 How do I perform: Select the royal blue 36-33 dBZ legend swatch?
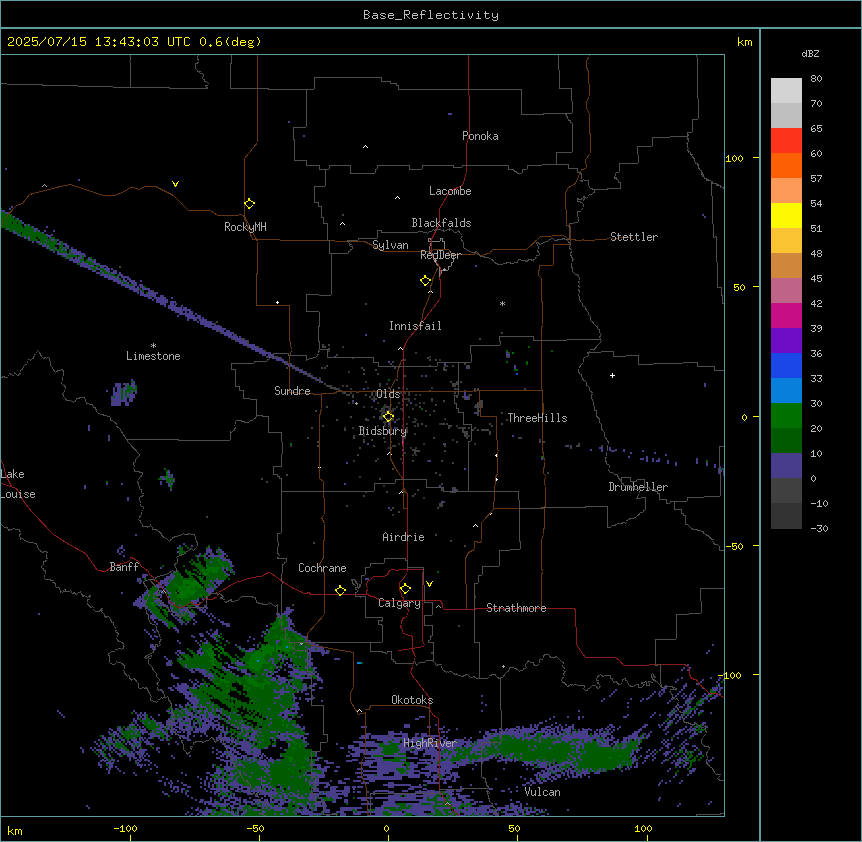click(786, 365)
